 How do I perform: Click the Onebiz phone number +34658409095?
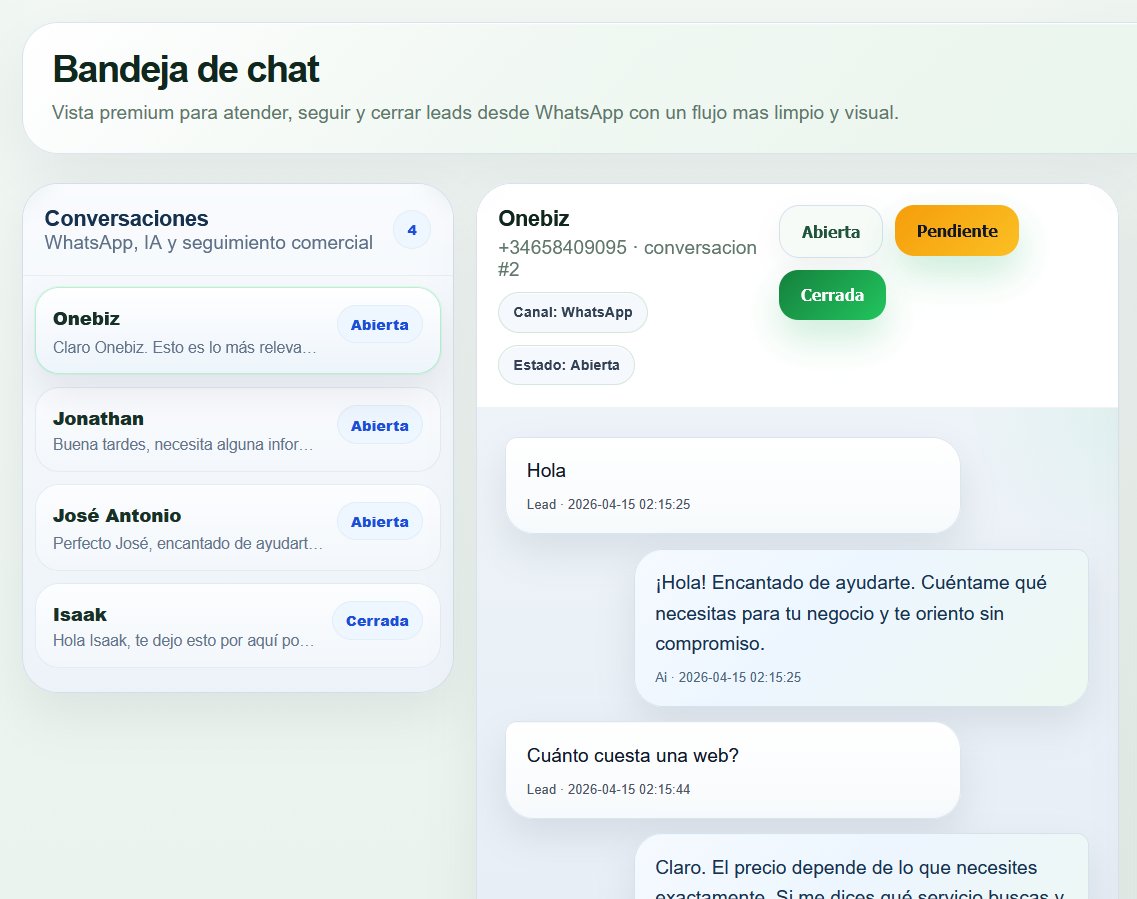tap(562, 247)
